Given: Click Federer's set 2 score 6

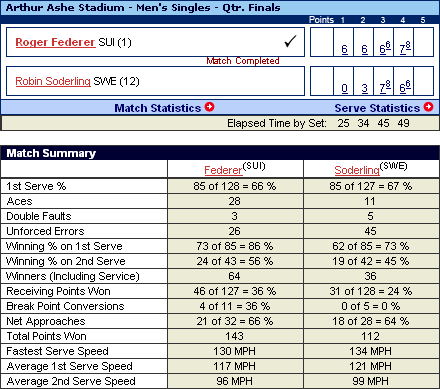Looking at the screenshot, I should (x=365, y=49).
